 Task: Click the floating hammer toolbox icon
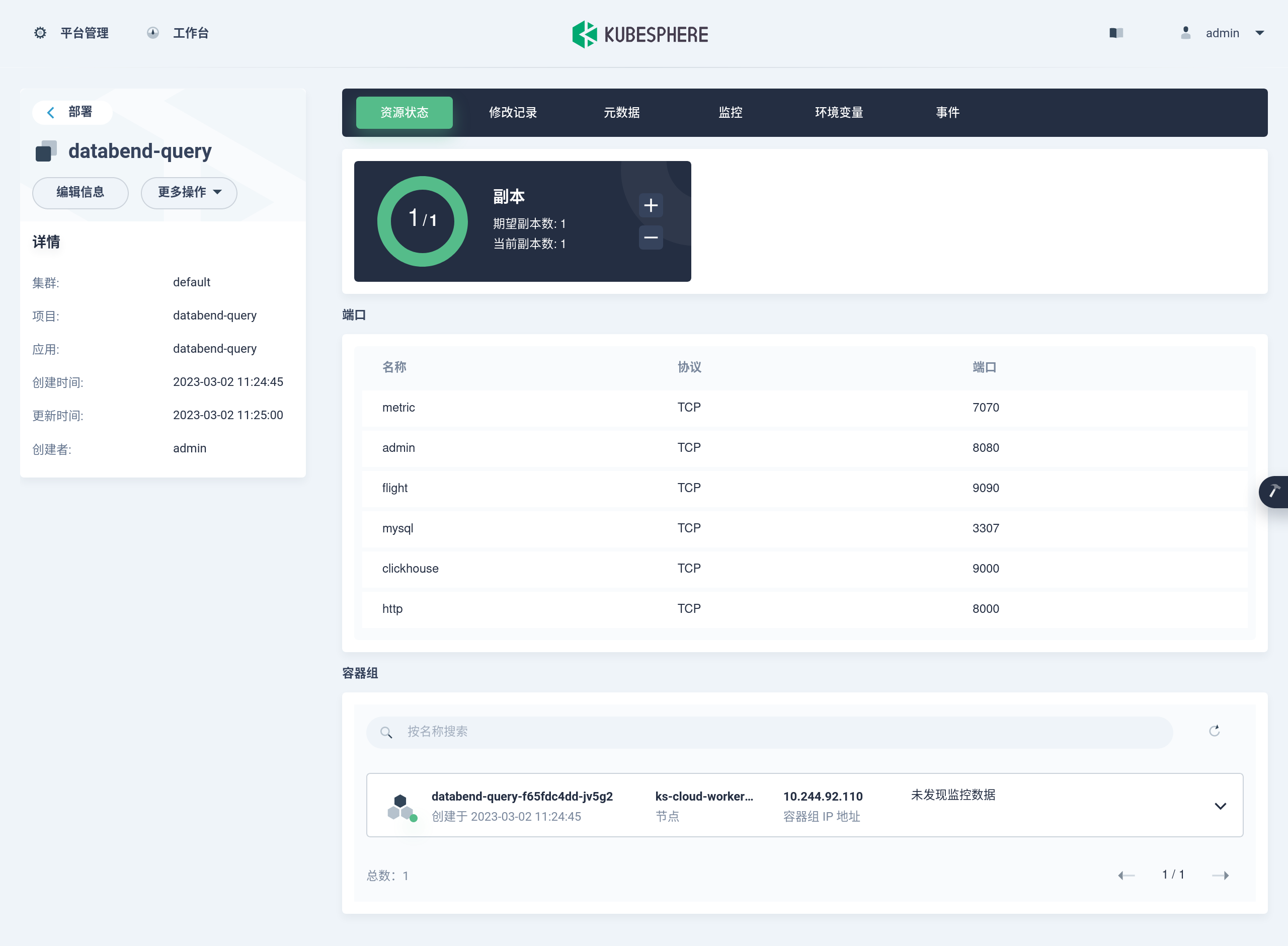coord(1274,491)
